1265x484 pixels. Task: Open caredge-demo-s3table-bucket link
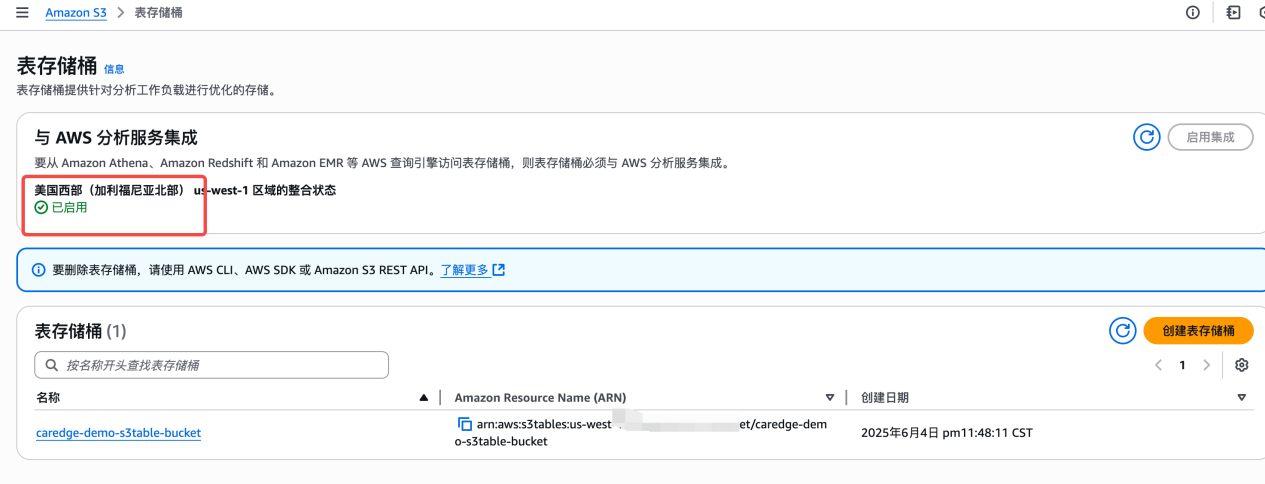(118, 433)
